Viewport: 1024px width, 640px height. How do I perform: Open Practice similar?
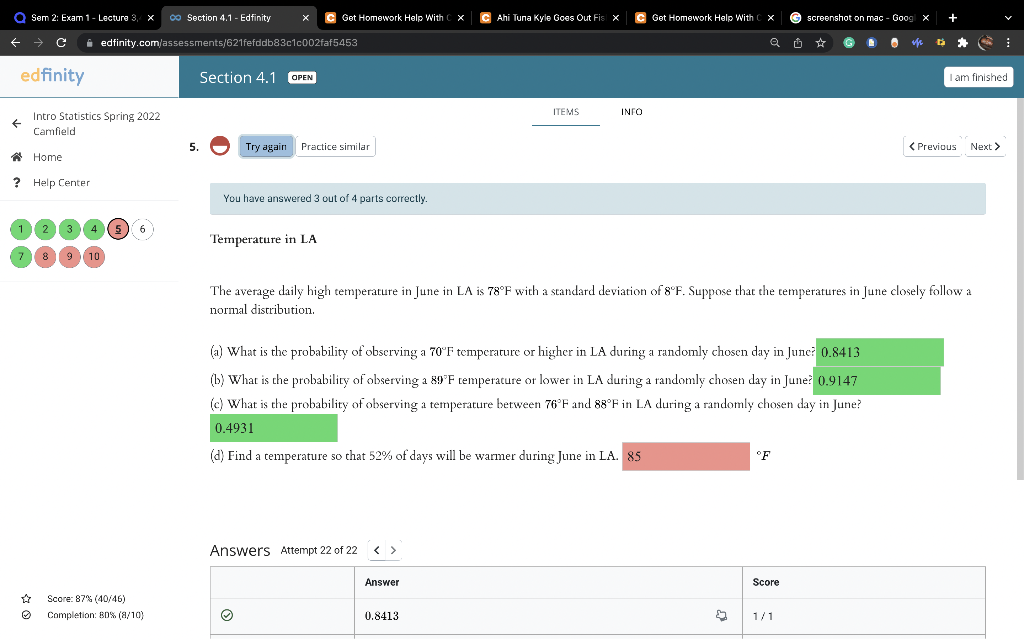point(336,145)
